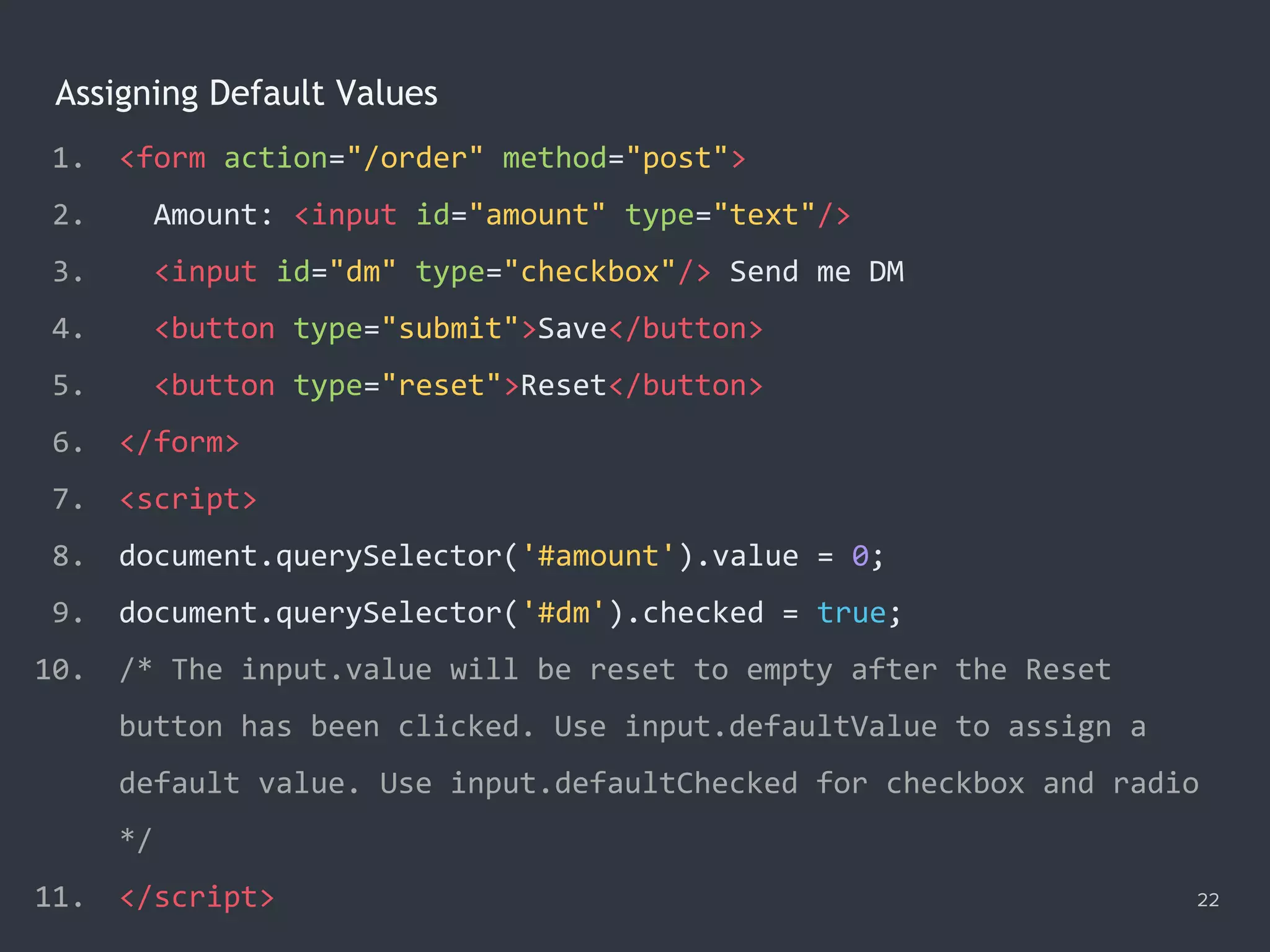
Task: Click the 'Send me DM' text
Action: coord(817,271)
